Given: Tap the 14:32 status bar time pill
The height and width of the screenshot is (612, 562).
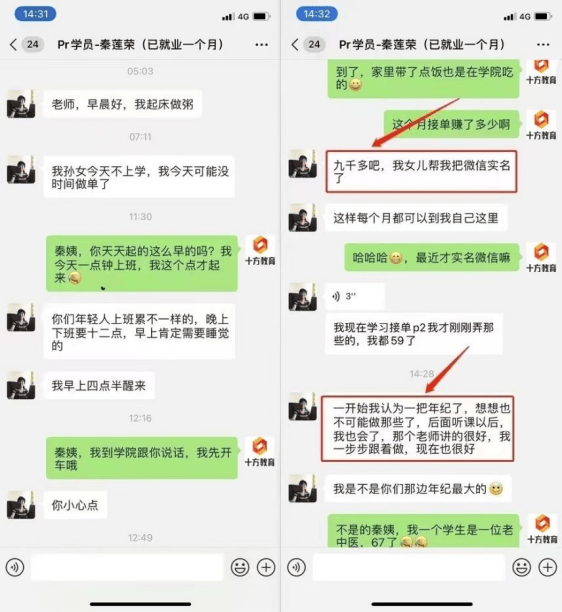Looking at the screenshot, I should coord(317,14).
